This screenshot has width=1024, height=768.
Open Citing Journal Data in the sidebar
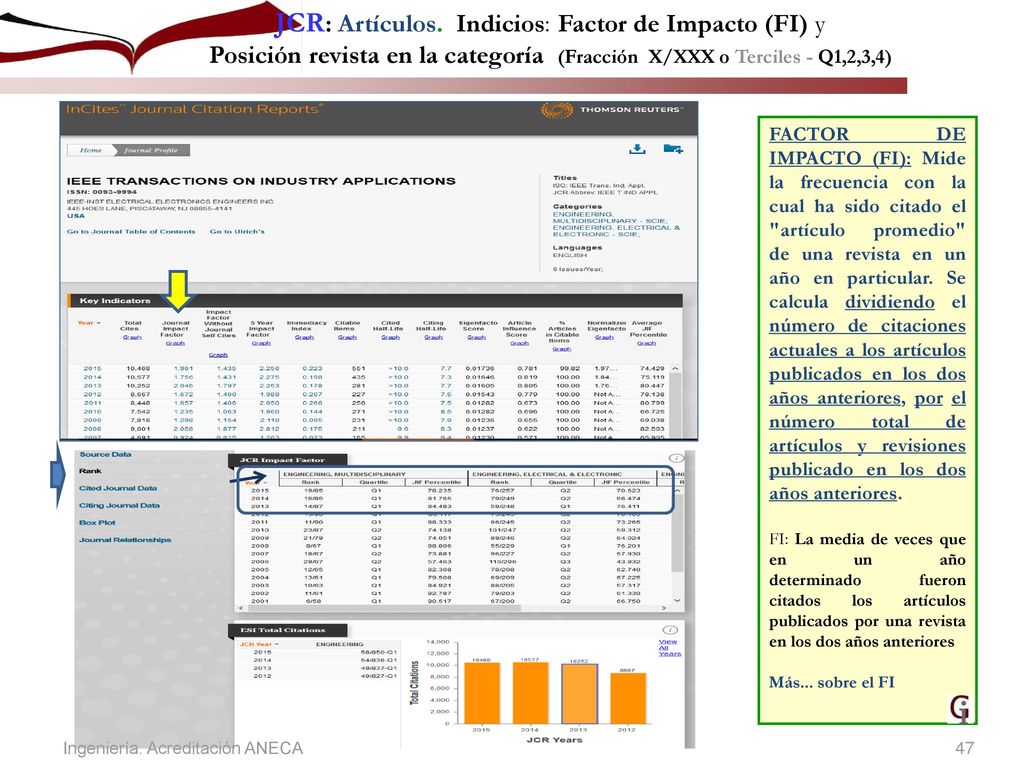(120, 505)
